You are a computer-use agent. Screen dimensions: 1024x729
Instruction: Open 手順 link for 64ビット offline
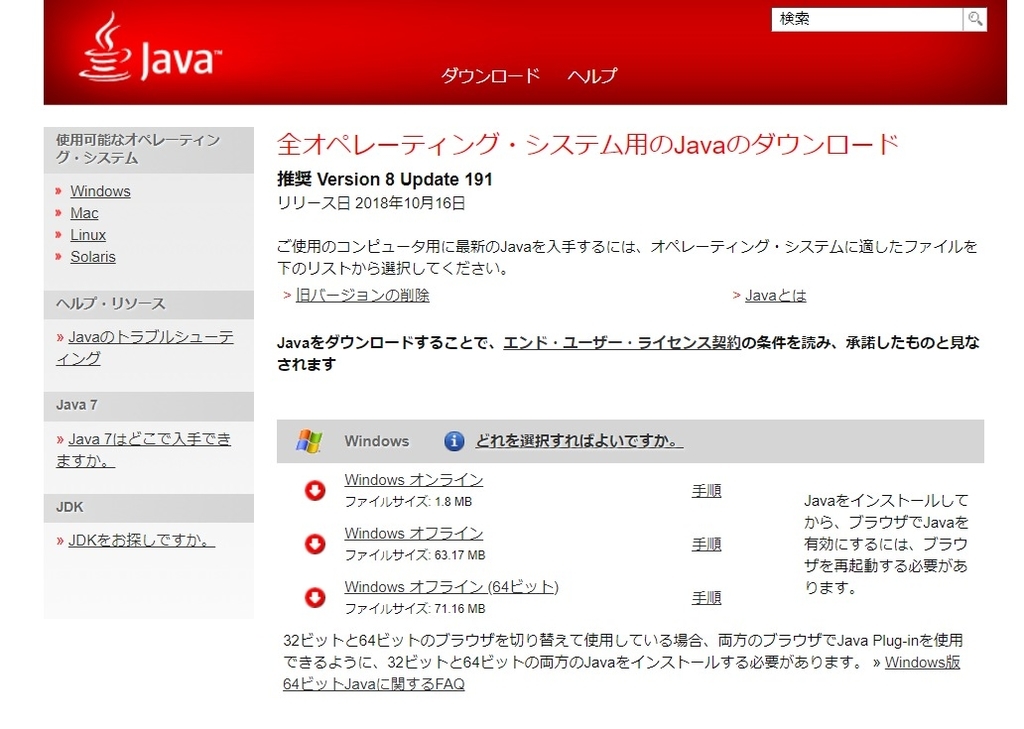click(706, 598)
